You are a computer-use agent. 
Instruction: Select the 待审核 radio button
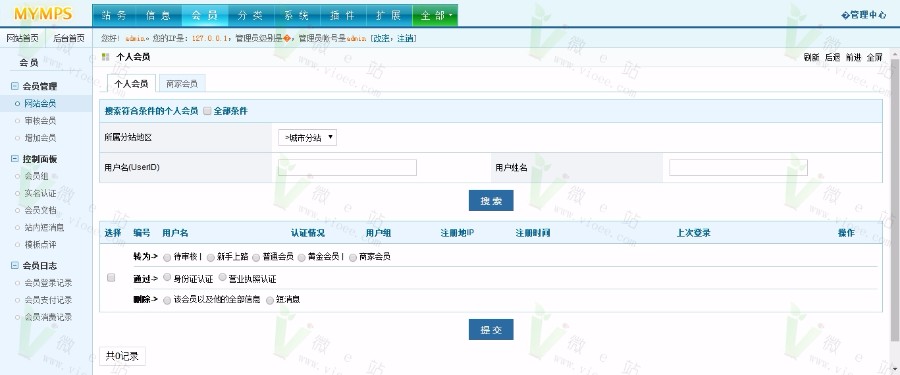pos(167,257)
